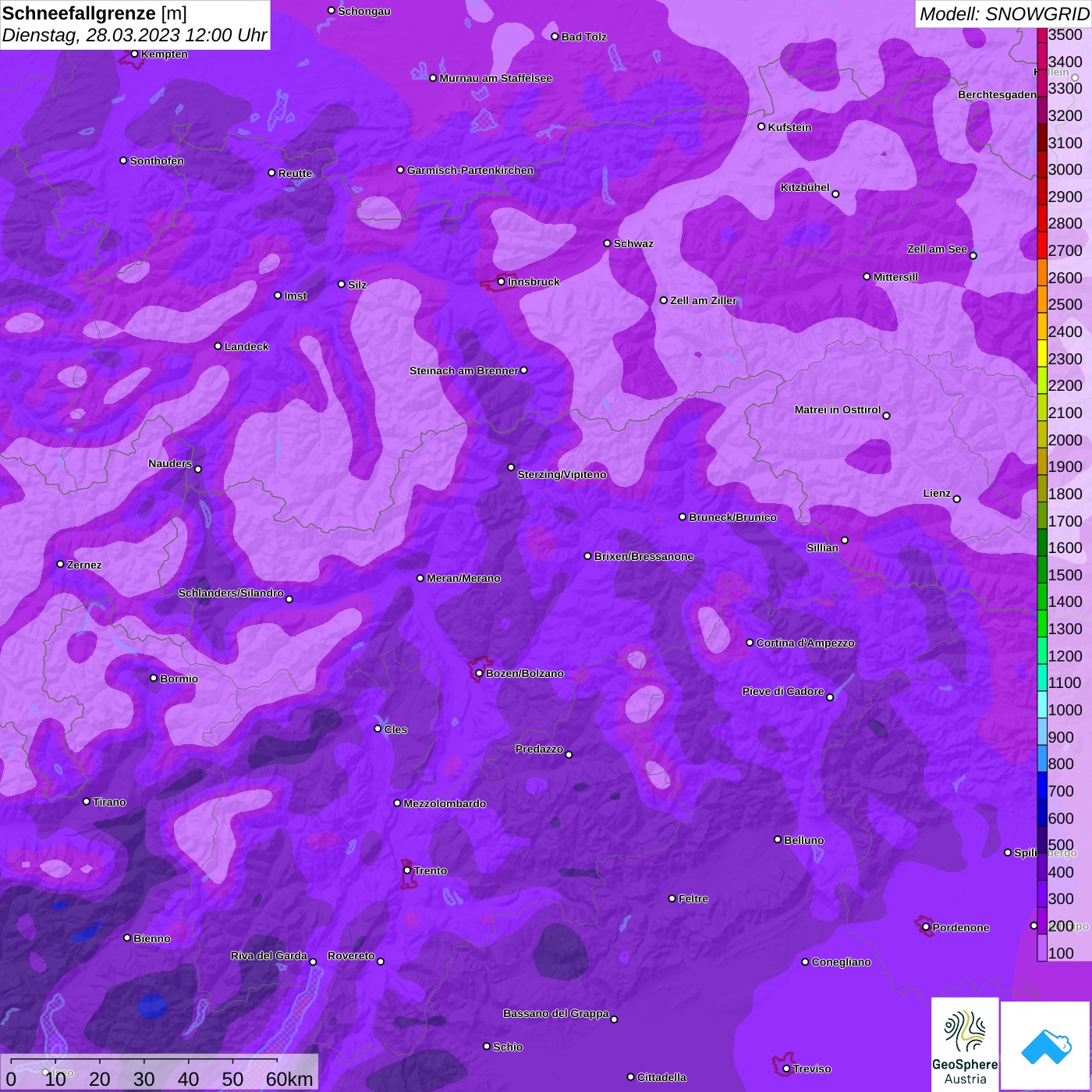Click the Lienz city marker dot
The width and height of the screenshot is (1092, 1092).
[957, 499]
